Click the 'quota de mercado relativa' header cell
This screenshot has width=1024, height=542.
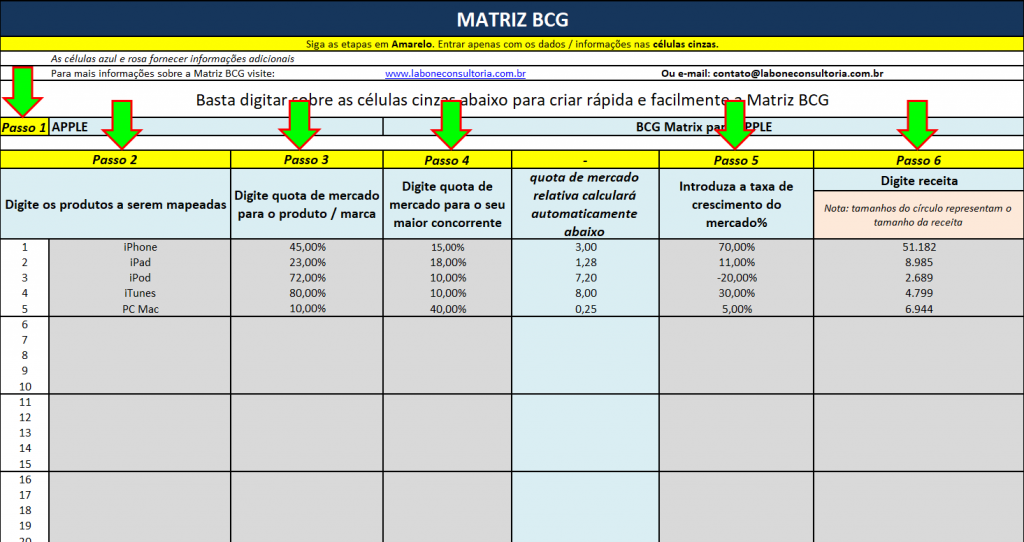(x=586, y=204)
